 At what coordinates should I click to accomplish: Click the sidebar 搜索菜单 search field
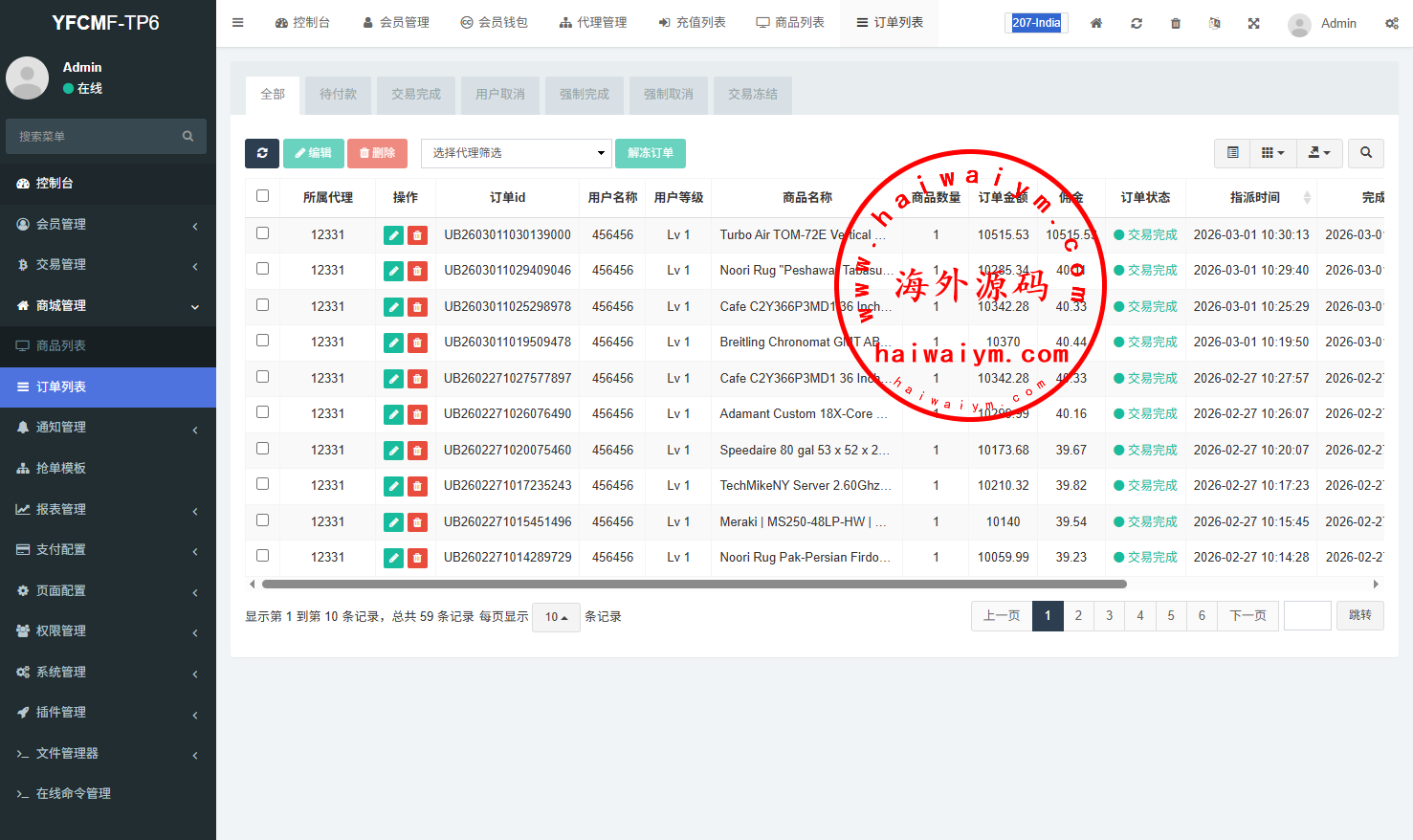click(96, 137)
